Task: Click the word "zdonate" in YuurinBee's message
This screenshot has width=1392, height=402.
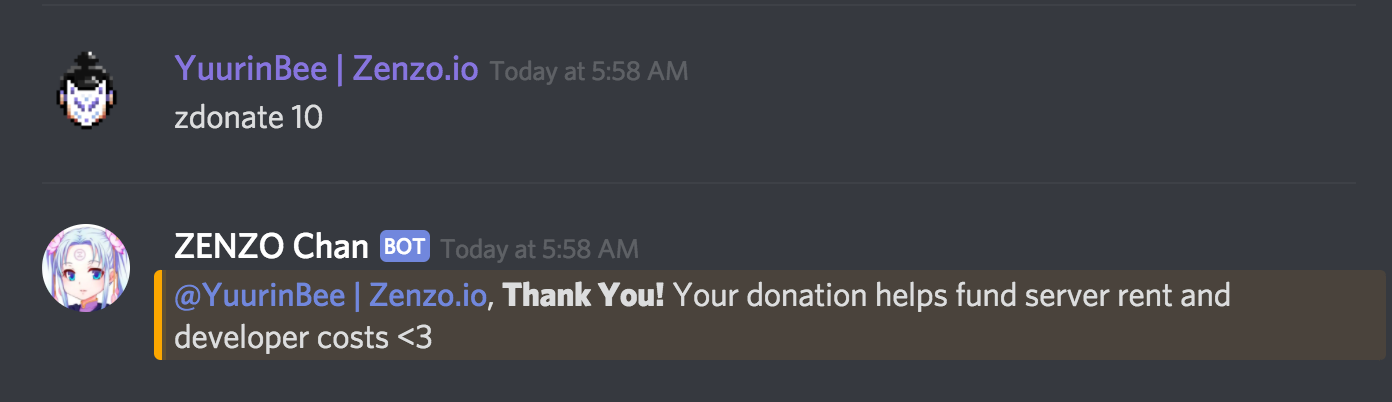Action: [228, 118]
